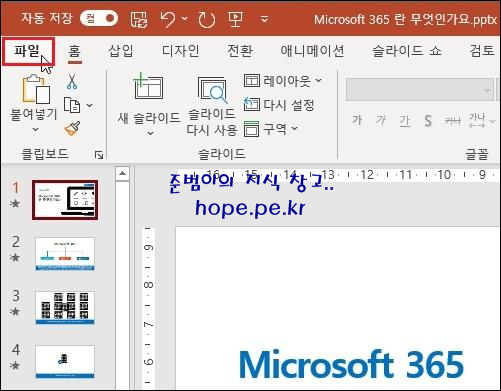501x391 pixels.
Task: Toggle Strikethrough formatting
Action: (x=453, y=120)
